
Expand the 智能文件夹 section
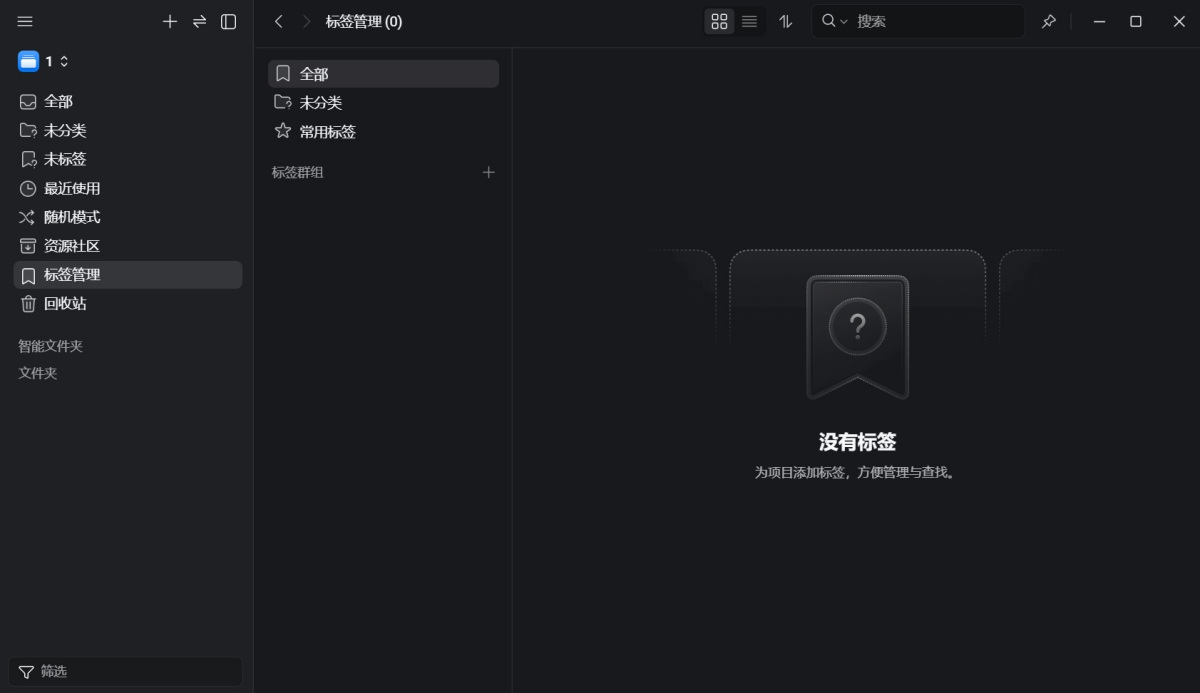click(x=50, y=346)
